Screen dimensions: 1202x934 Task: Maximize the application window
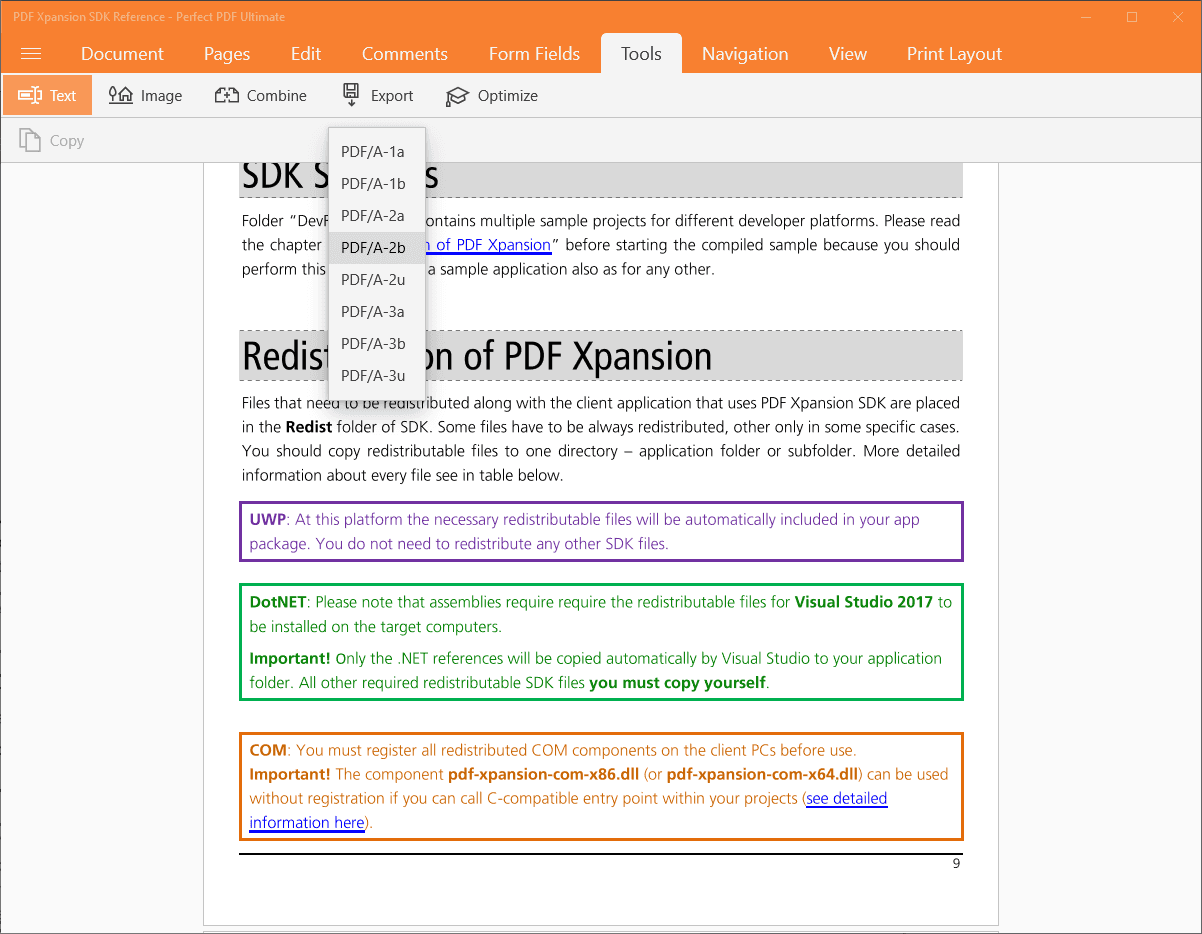click(x=1132, y=17)
